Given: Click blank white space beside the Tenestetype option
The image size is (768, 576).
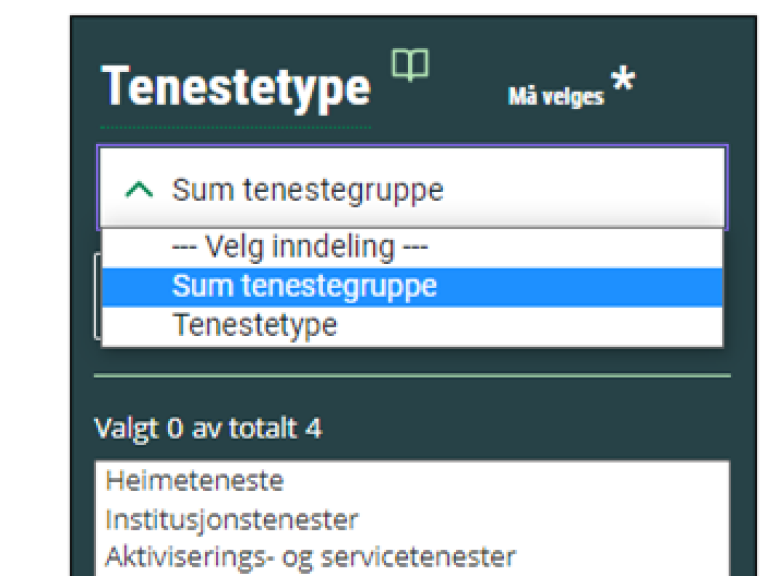Looking at the screenshot, I should tap(529, 326).
